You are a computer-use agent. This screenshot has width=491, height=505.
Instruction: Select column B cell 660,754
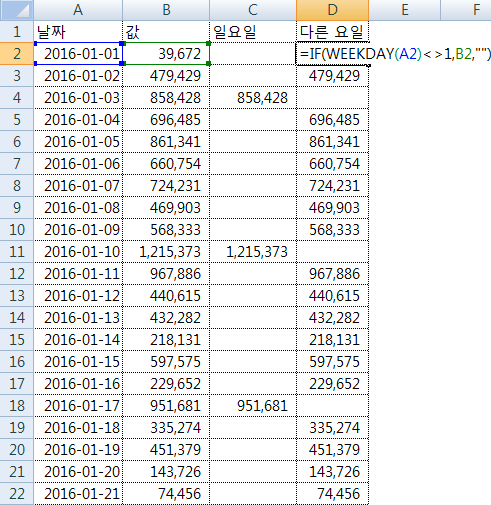(x=166, y=164)
